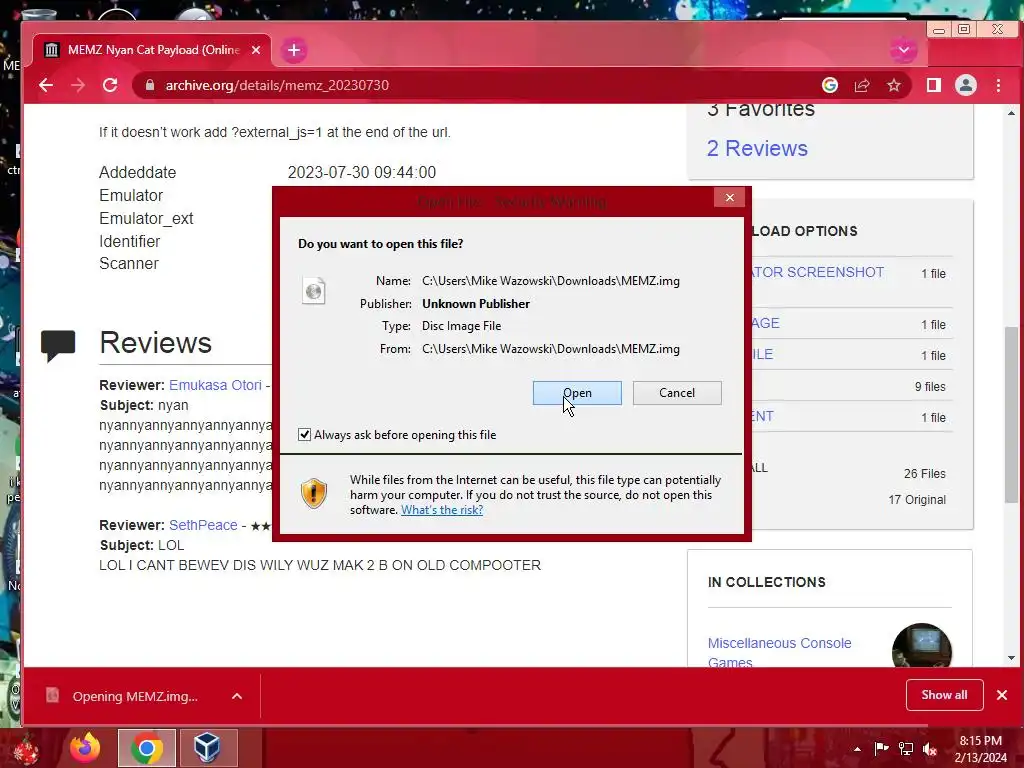Go back with the browser back arrow
This screenshot has height=768, width=1024.
[46, 86]
